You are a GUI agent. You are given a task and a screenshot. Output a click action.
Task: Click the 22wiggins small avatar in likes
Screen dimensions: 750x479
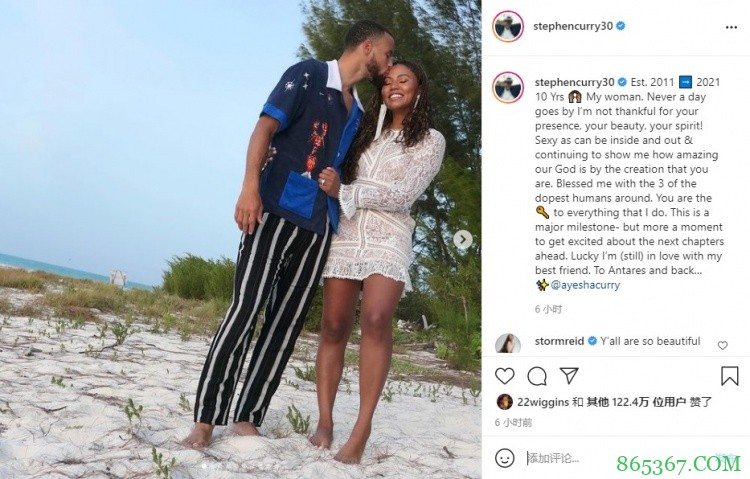tap(504, 402)
